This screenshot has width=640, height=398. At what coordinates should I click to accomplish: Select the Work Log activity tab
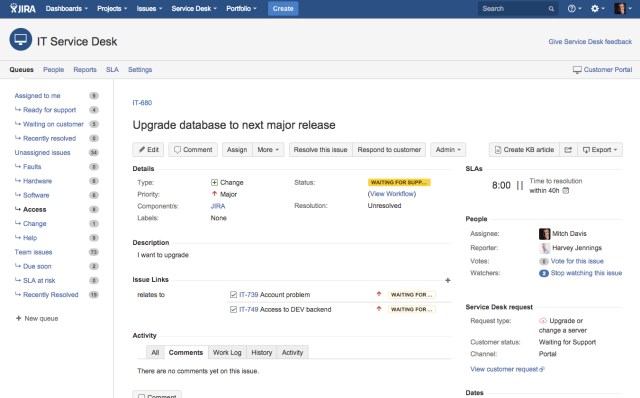227,353
